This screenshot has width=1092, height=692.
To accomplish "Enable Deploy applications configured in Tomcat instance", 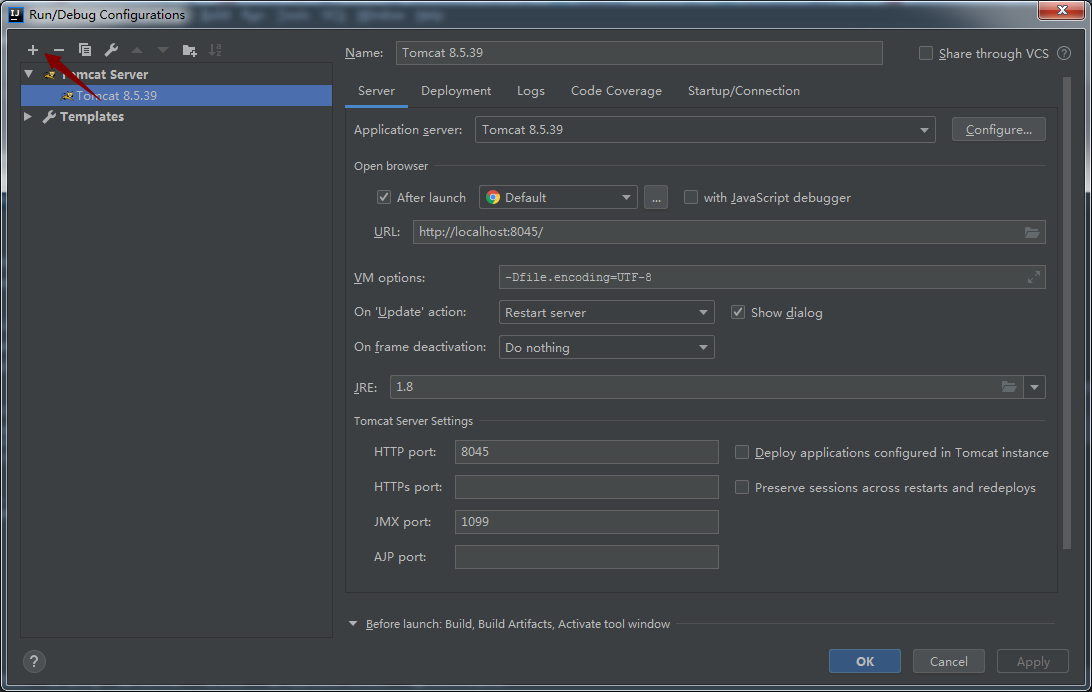I will coord(742,453).
